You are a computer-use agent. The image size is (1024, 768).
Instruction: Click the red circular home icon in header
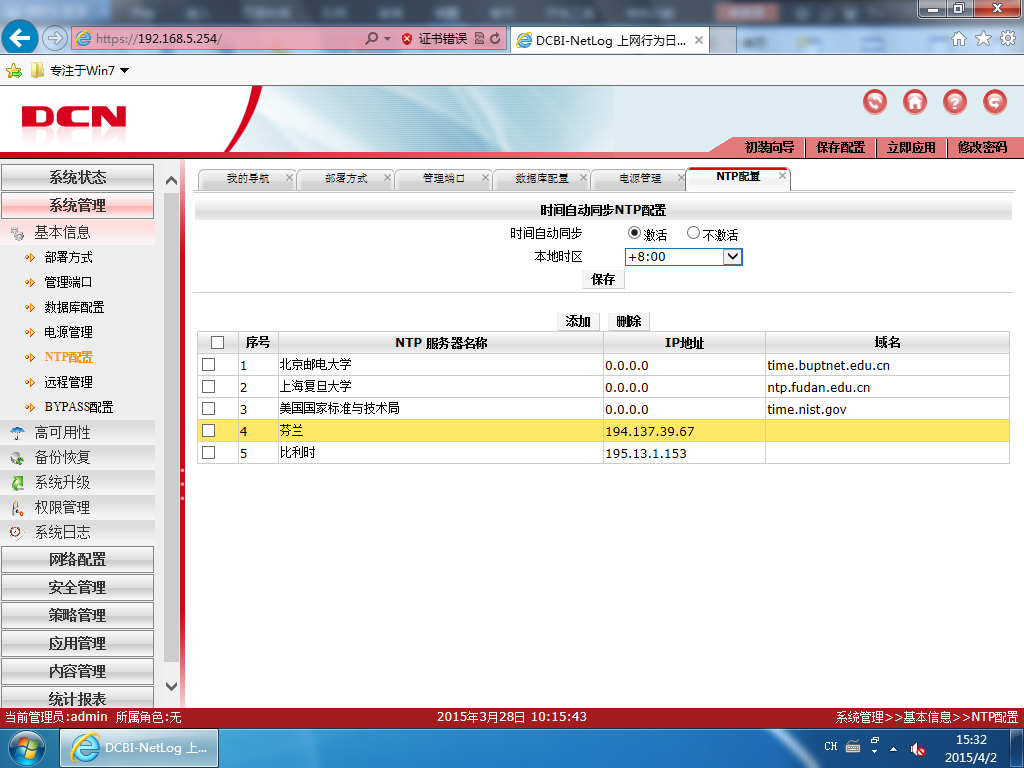click(x=915, y=102)
